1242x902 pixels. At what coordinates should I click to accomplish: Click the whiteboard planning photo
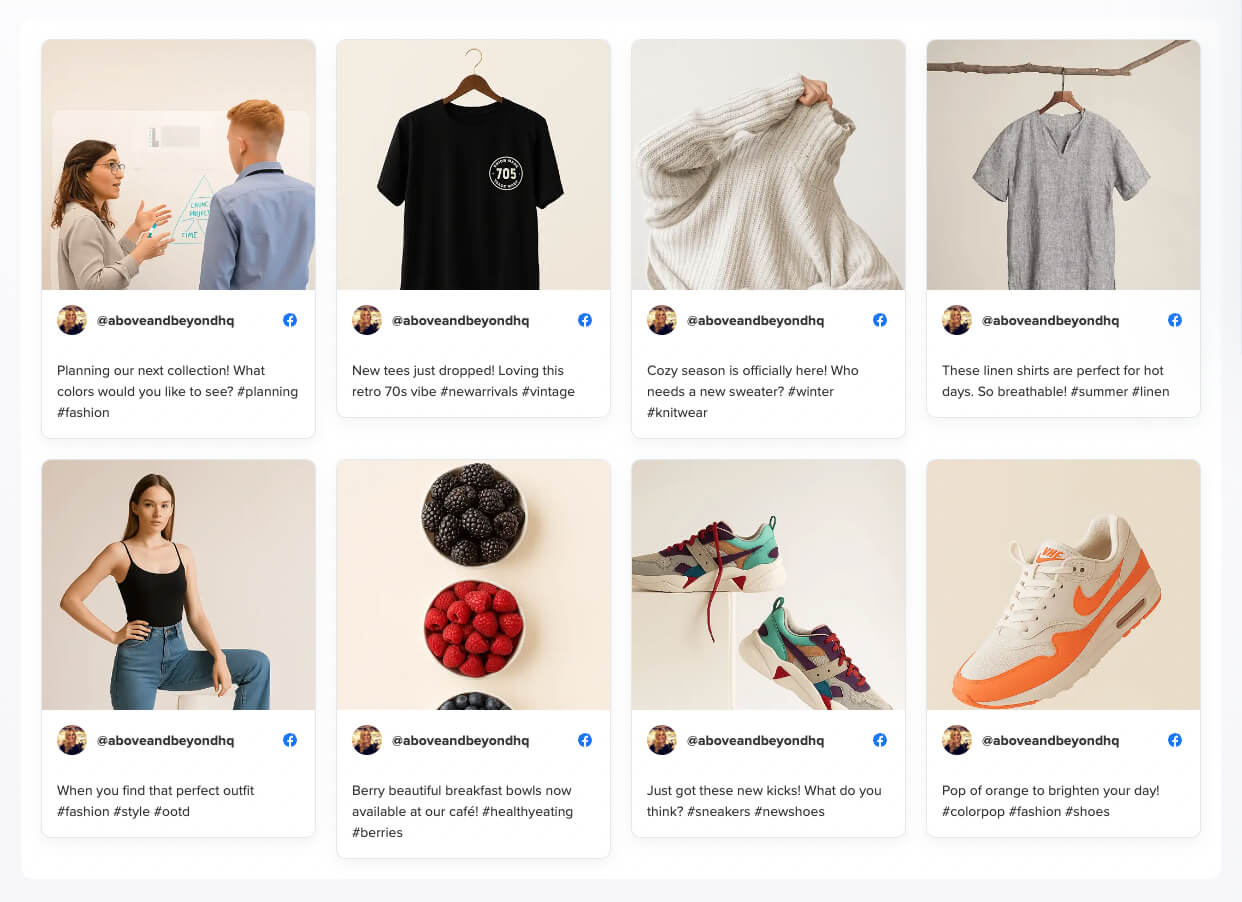pyautogui.click(x=178, y=165)
